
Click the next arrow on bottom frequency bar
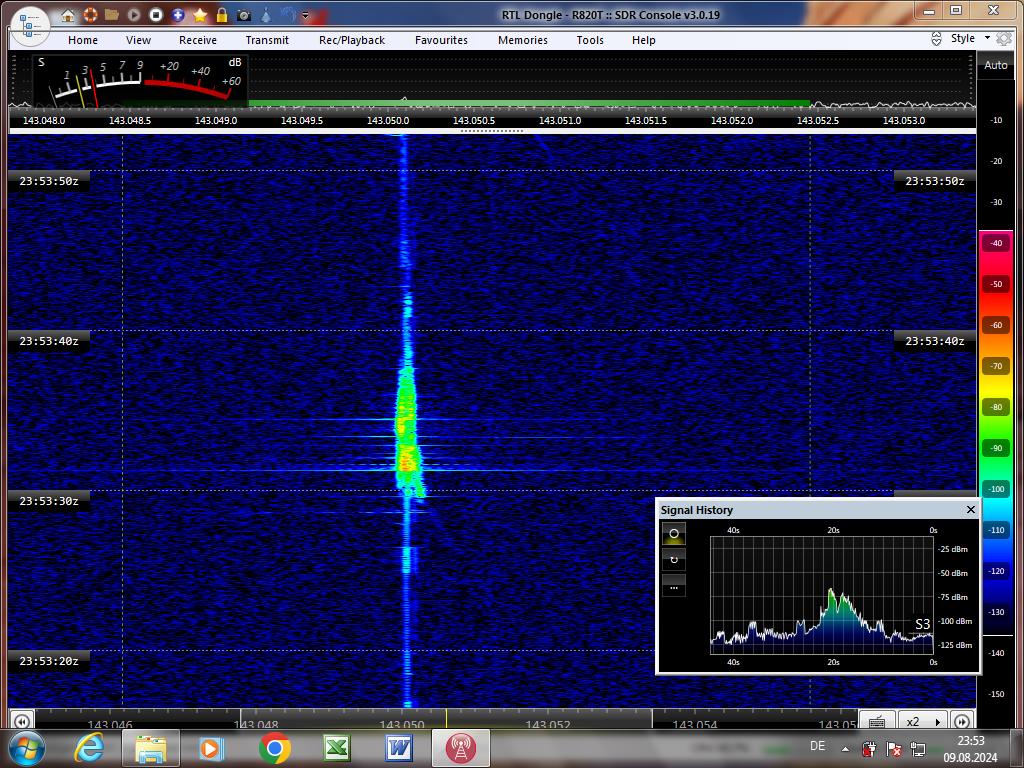click(963, 721)
